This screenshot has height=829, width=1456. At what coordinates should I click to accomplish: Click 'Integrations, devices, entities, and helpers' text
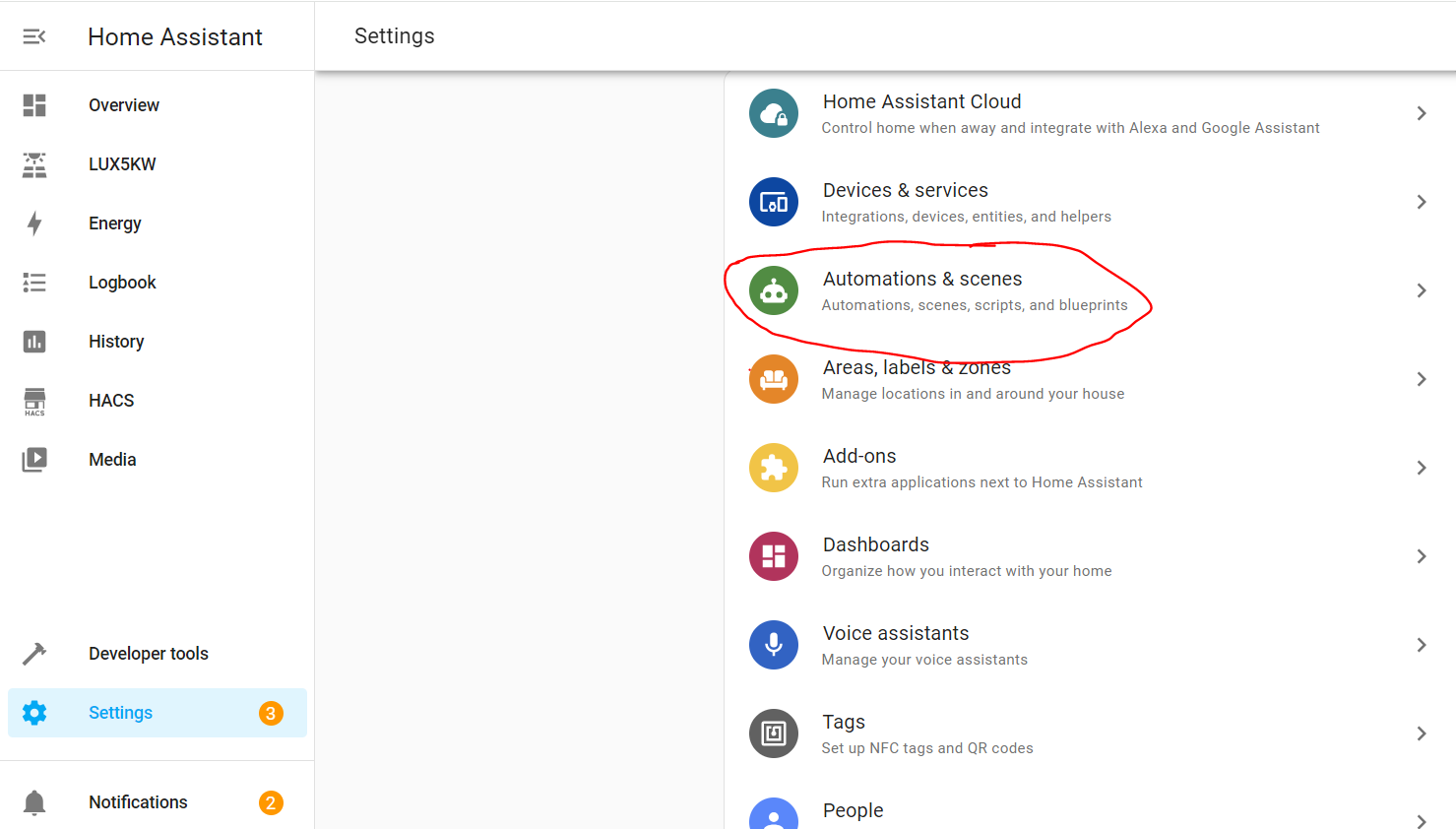967,217
